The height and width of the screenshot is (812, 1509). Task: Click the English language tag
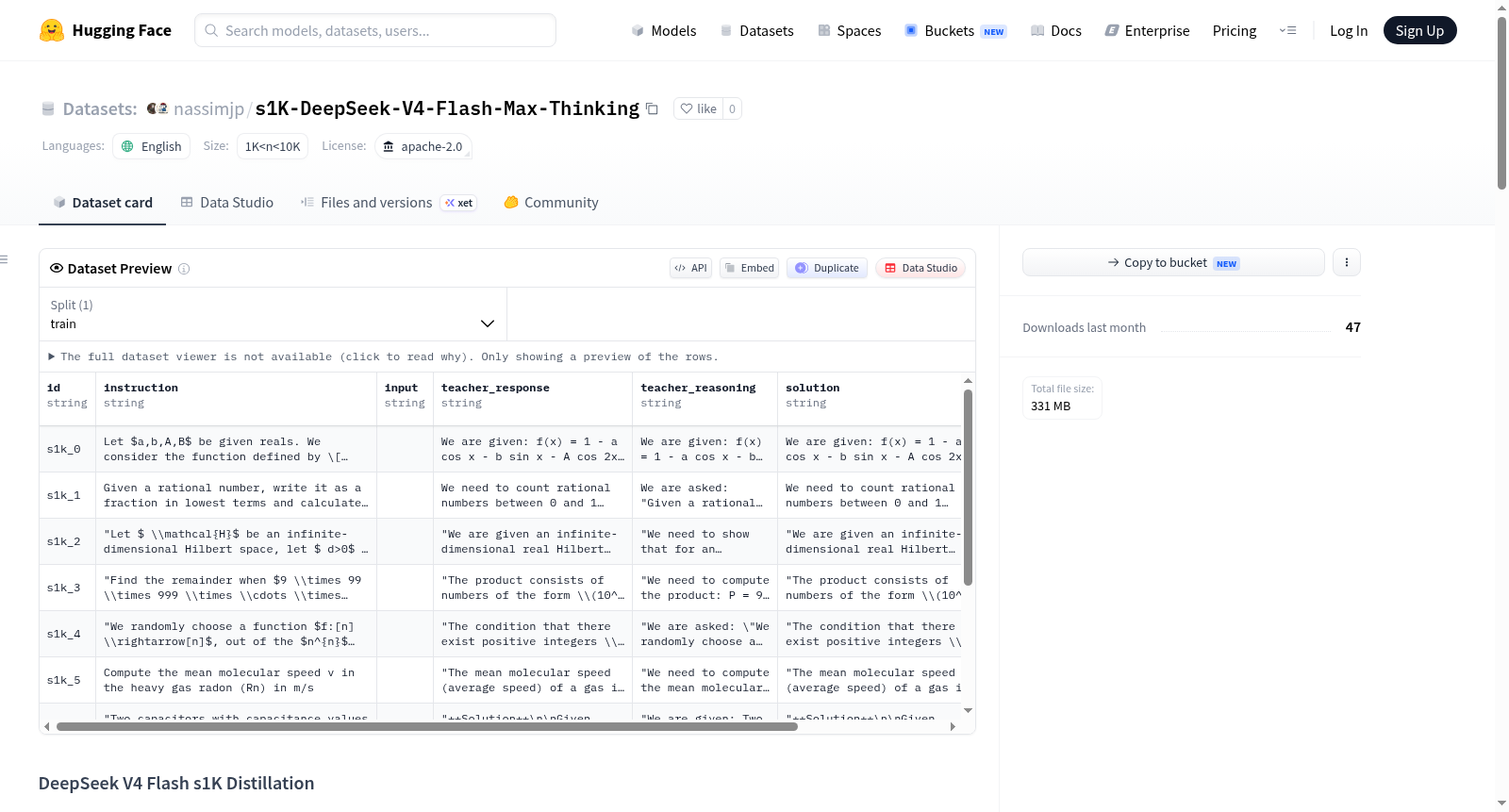coord(152,146)
